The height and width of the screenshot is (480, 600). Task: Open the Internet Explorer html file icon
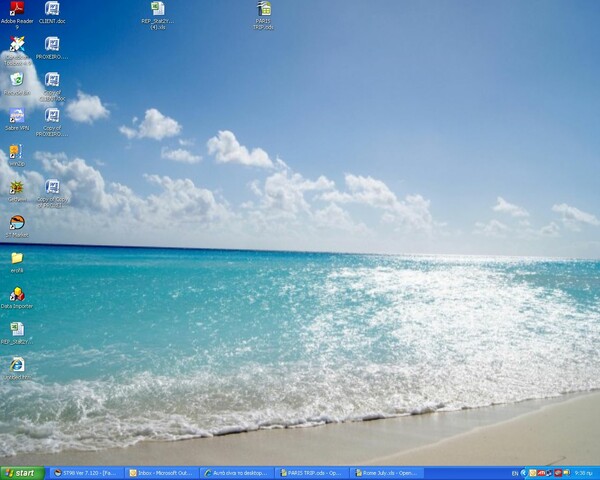(17, 365)
